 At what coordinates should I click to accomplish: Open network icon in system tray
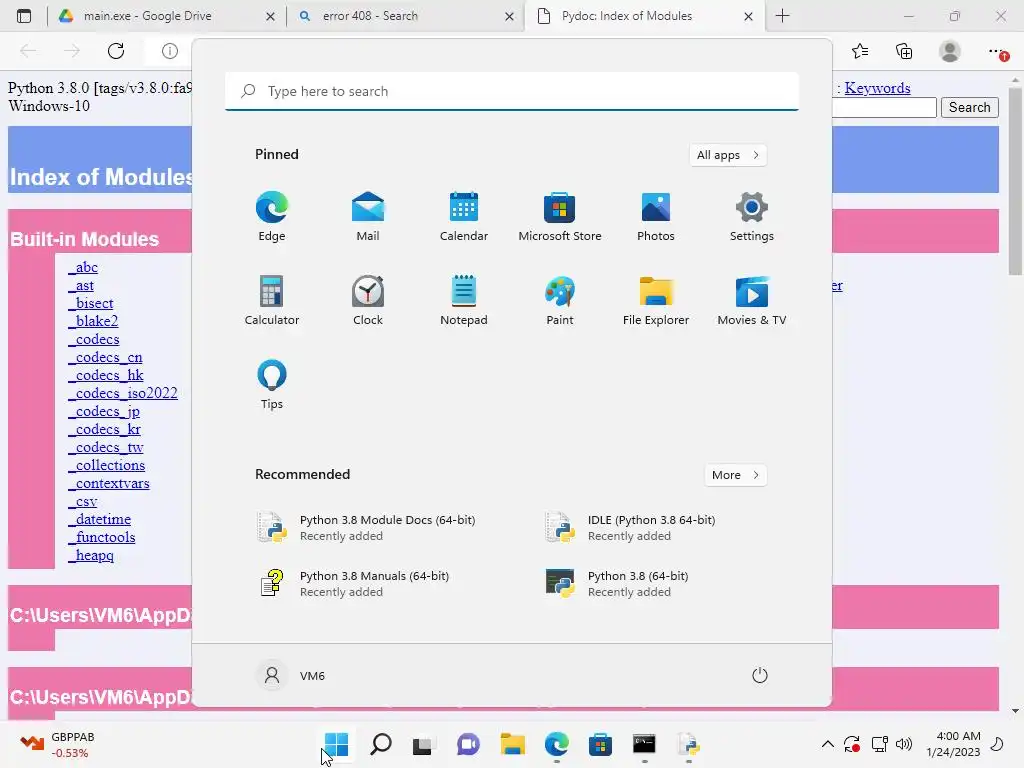tap(880, 744)
